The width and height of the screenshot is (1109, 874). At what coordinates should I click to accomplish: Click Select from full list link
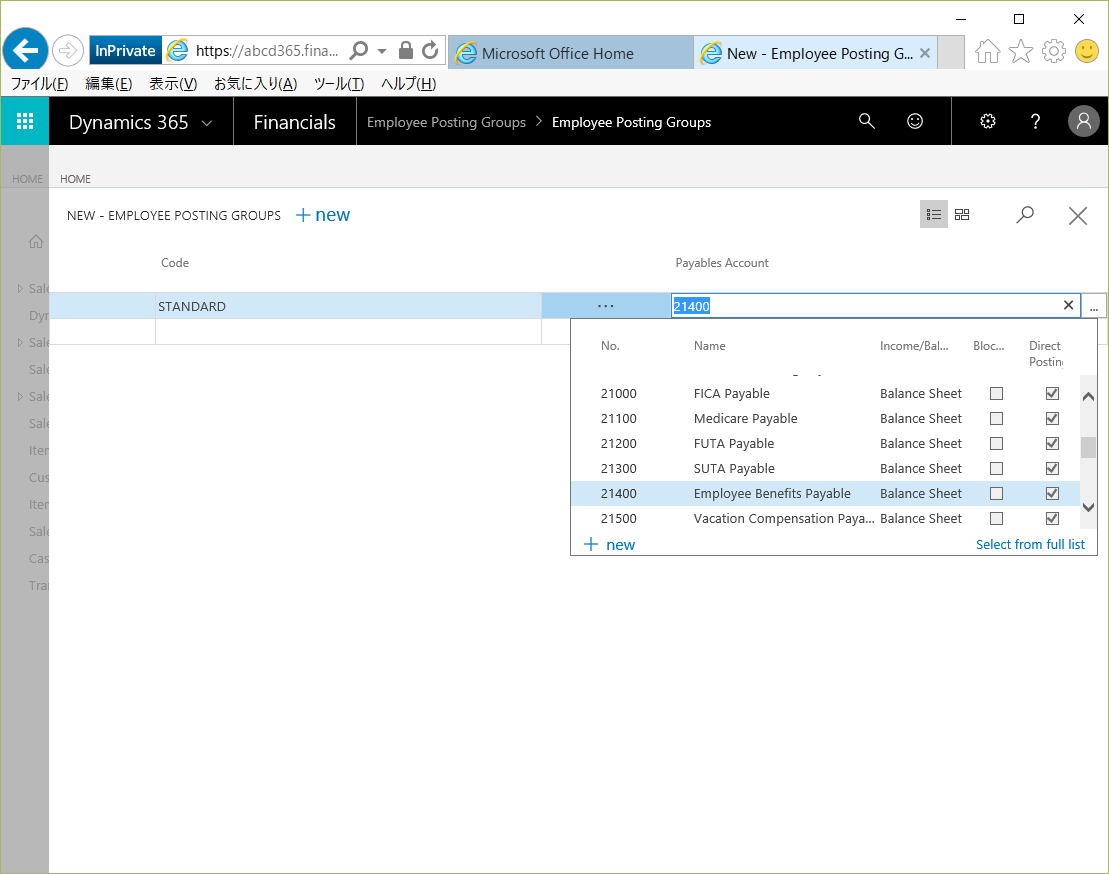pos(1030,544)
